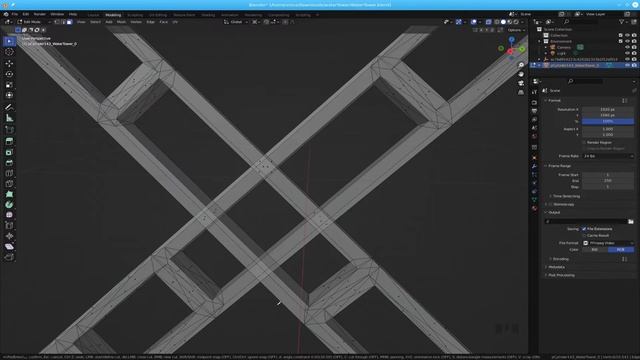This screenshot has width=640, height=360.
Task: Open the folder browse icon for output path
Action: 631,221
